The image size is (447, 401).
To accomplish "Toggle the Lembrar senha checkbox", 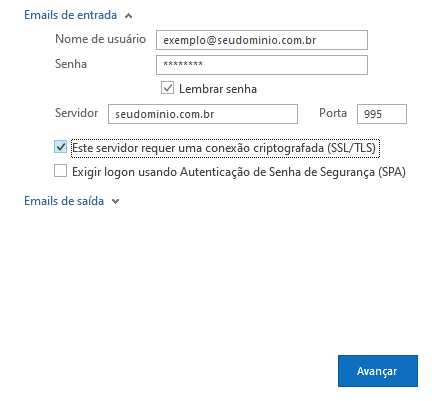I will click(167, 88).
